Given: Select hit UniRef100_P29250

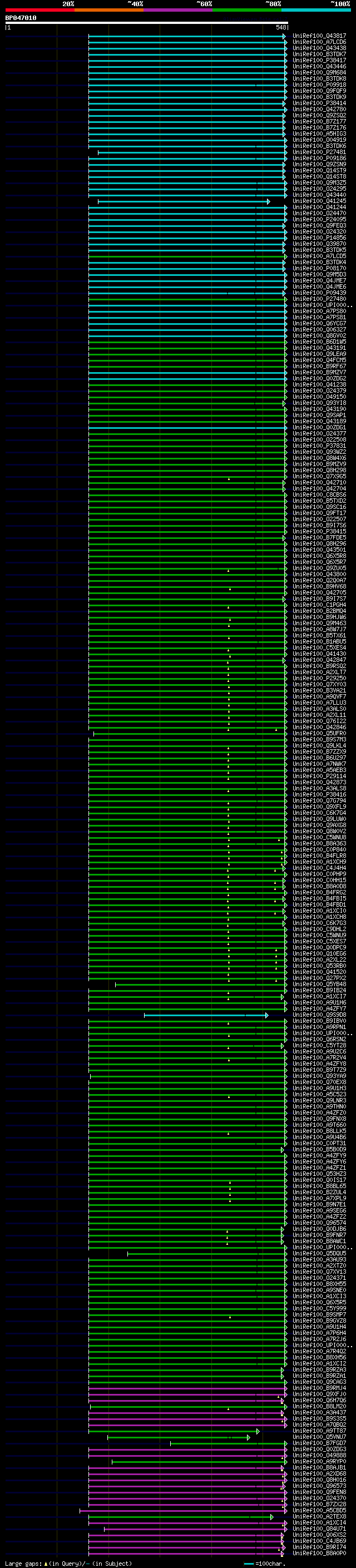Looking at the screenshot, I should coord(319,678).
